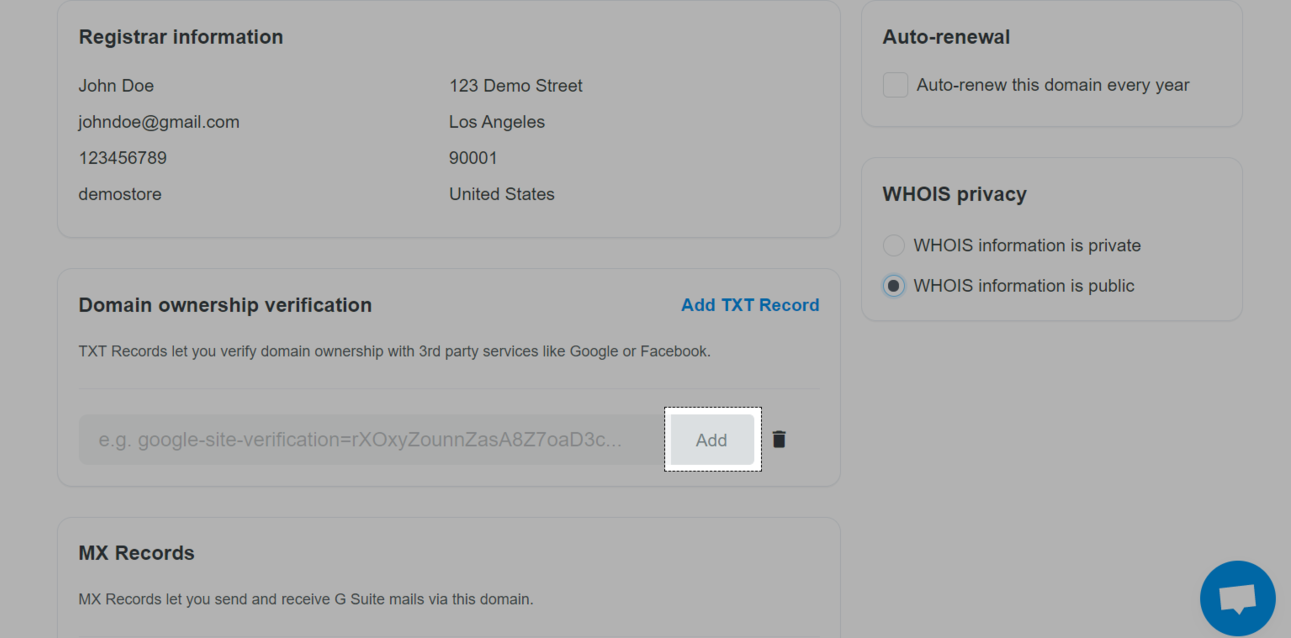The image size is (1291, 638).
Task: Delete the TXT record with trash icon
Action: coord(779,439)
